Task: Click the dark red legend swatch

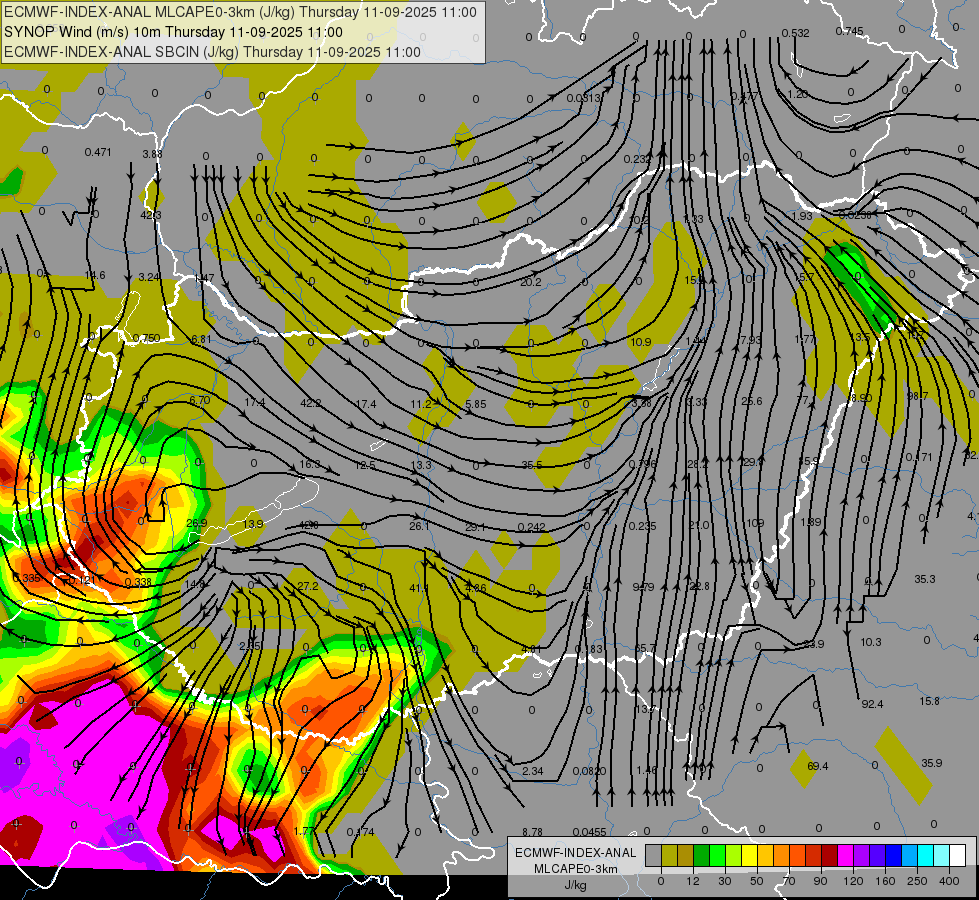Action: click(x=829, y=856)
